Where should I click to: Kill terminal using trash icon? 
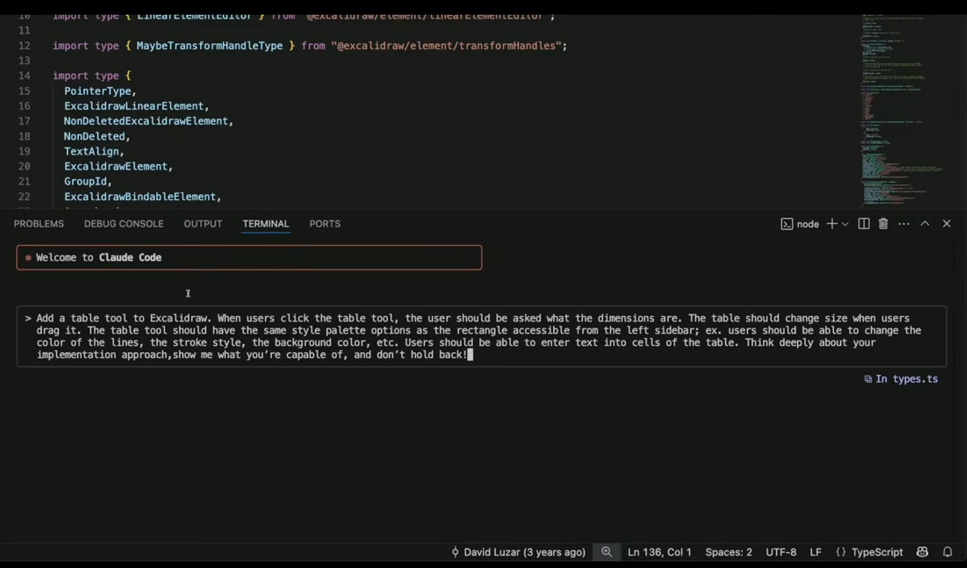tap(883, 224)
